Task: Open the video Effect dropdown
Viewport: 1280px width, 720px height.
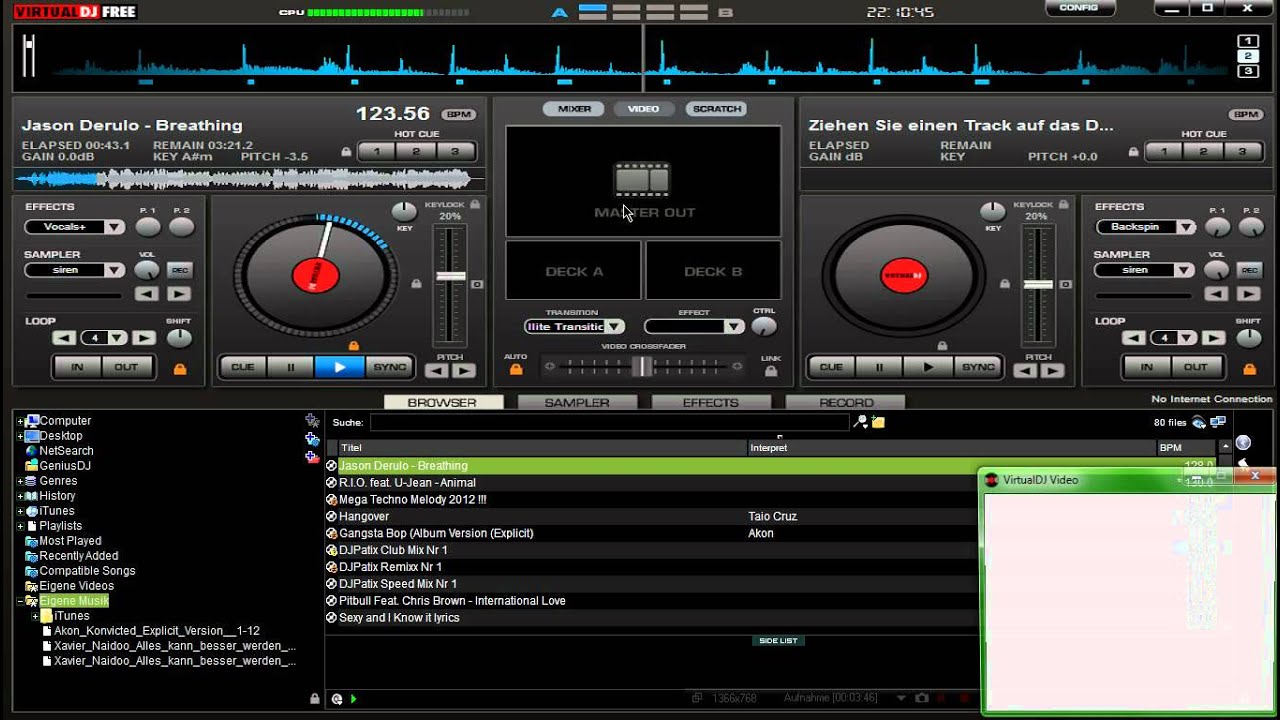Action: pos(734,327)
